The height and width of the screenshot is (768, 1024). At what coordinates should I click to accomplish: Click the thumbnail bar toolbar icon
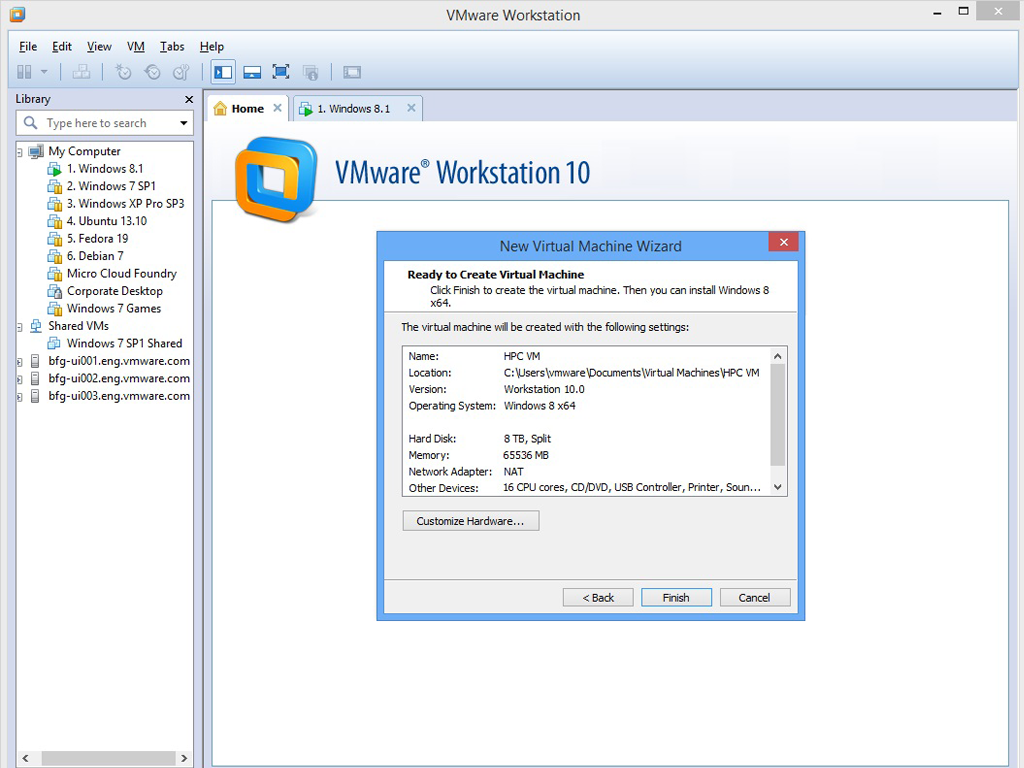252,72
